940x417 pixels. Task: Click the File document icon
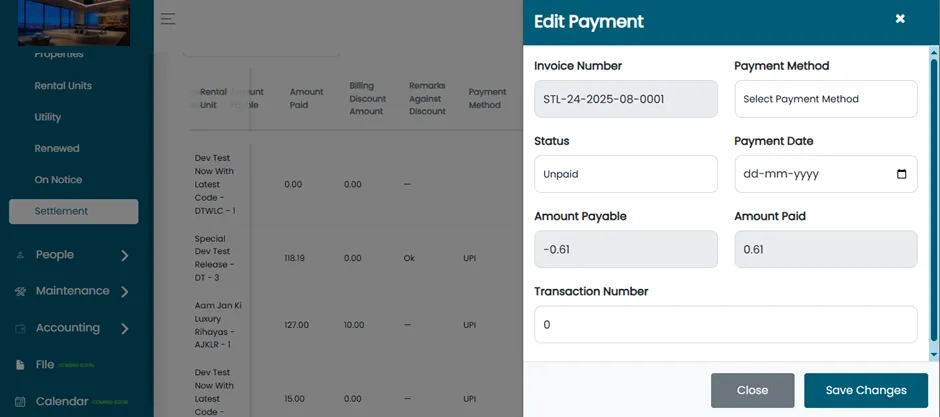click(x=20, y=365)
